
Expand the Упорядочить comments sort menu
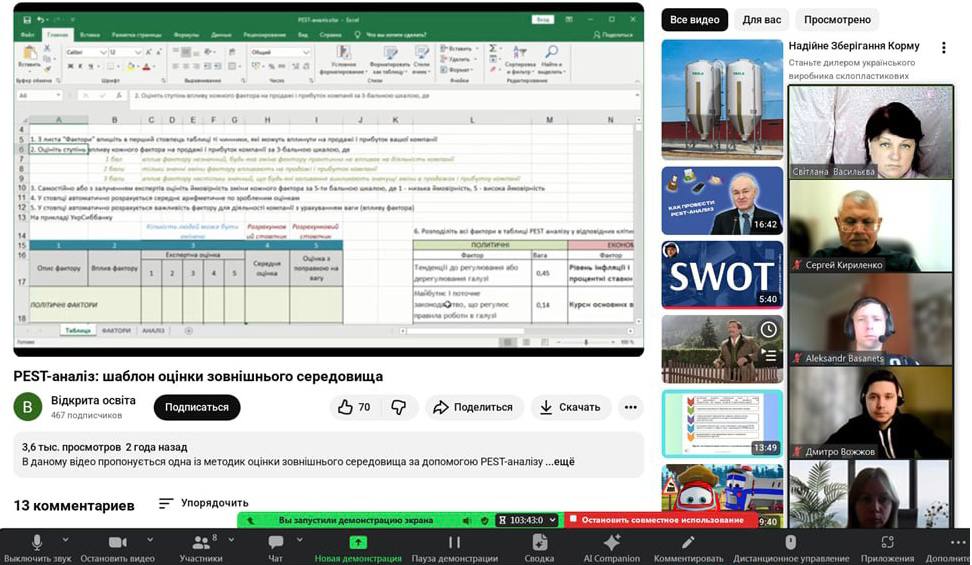click(204, 503)
